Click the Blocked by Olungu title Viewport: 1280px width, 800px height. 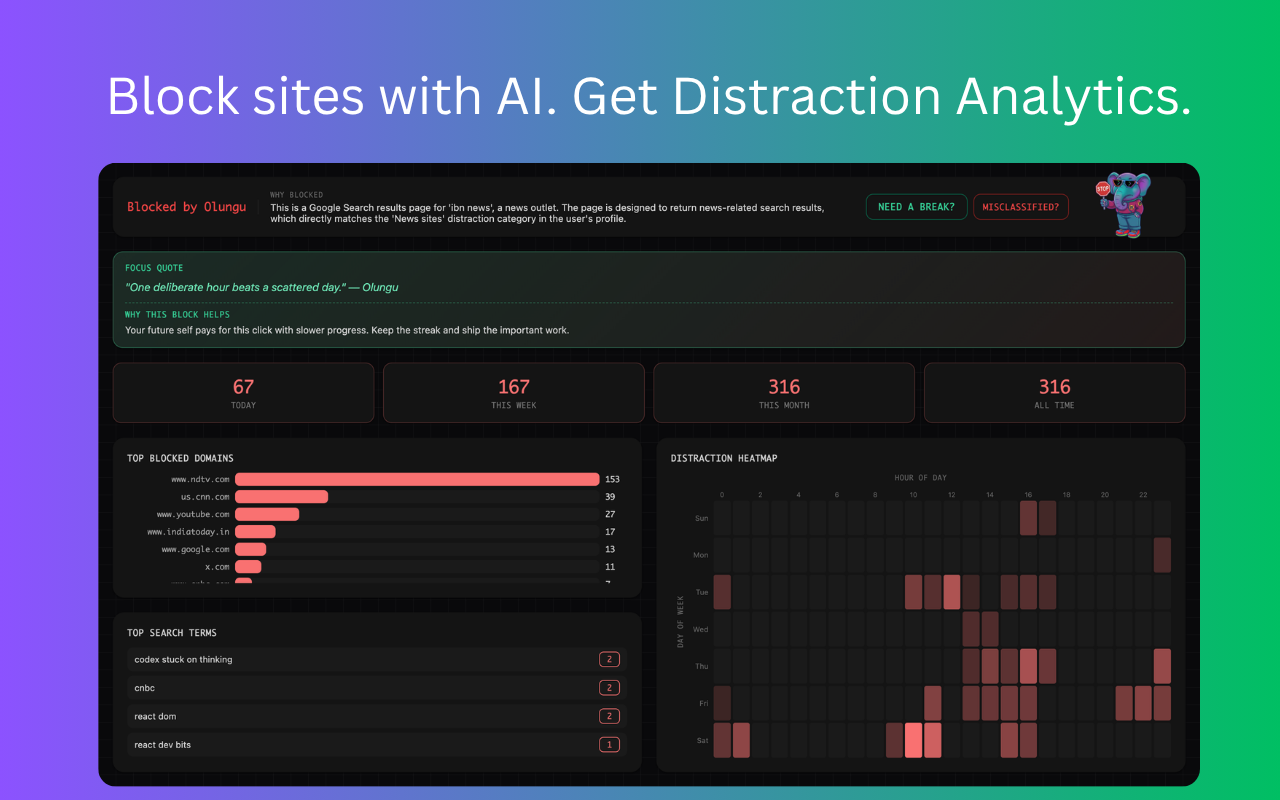coord(186,207)
